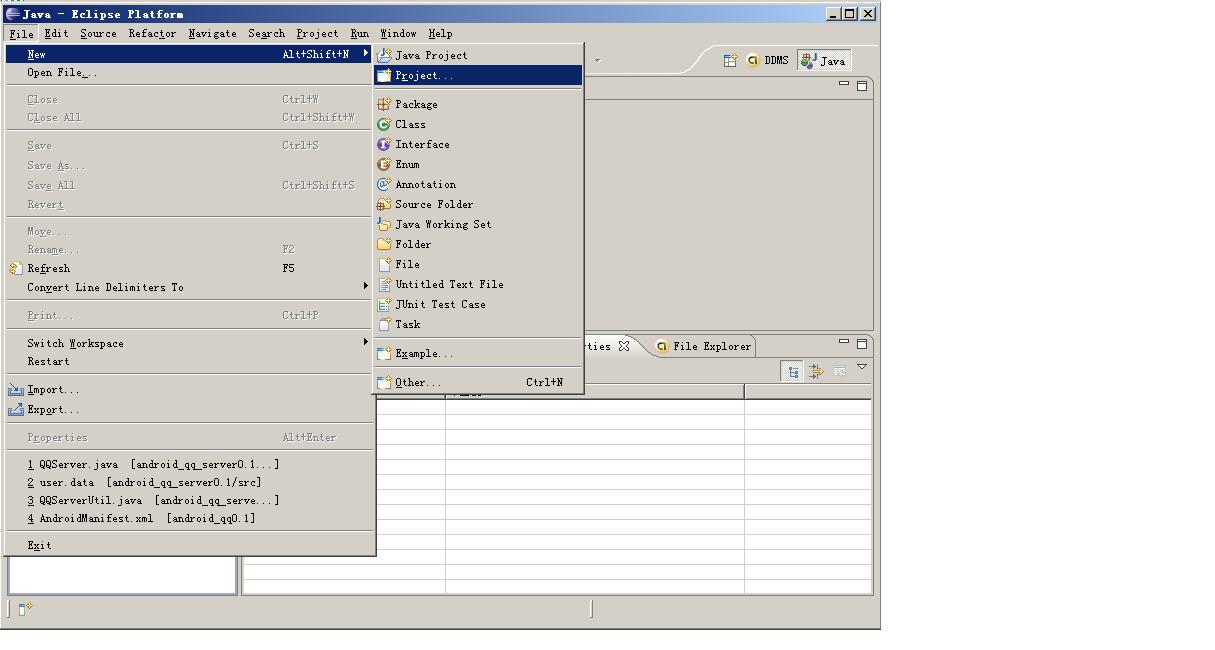Minimize the bottom Properties pane
This screenshot has width=1215, height=650.
[x=844, y=343]
